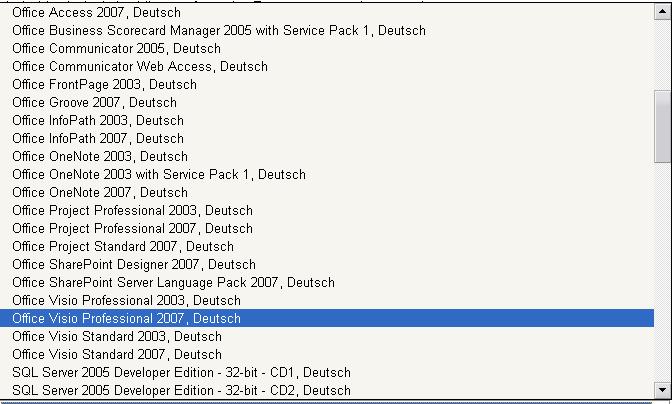
Task: Select Office Business Scorecard Manager 2005 entry
Action: (327, 30)
